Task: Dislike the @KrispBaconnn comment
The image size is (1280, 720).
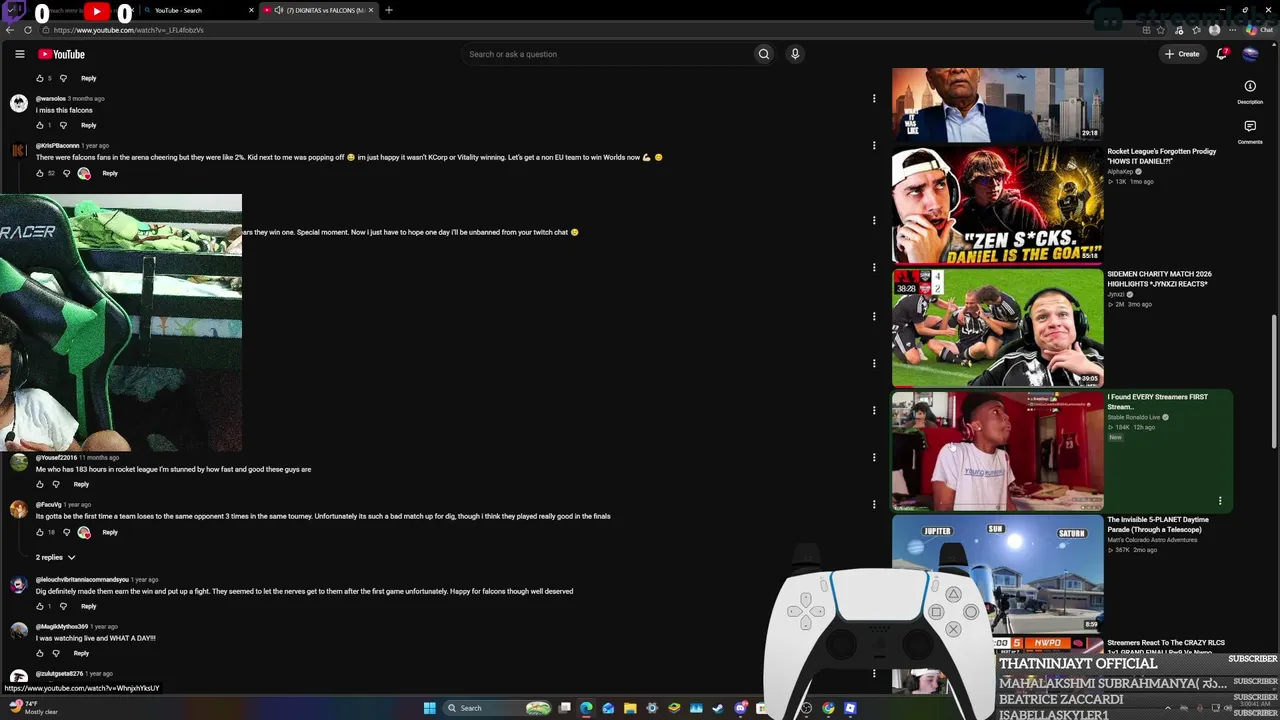Action: [x=67, y=173]
